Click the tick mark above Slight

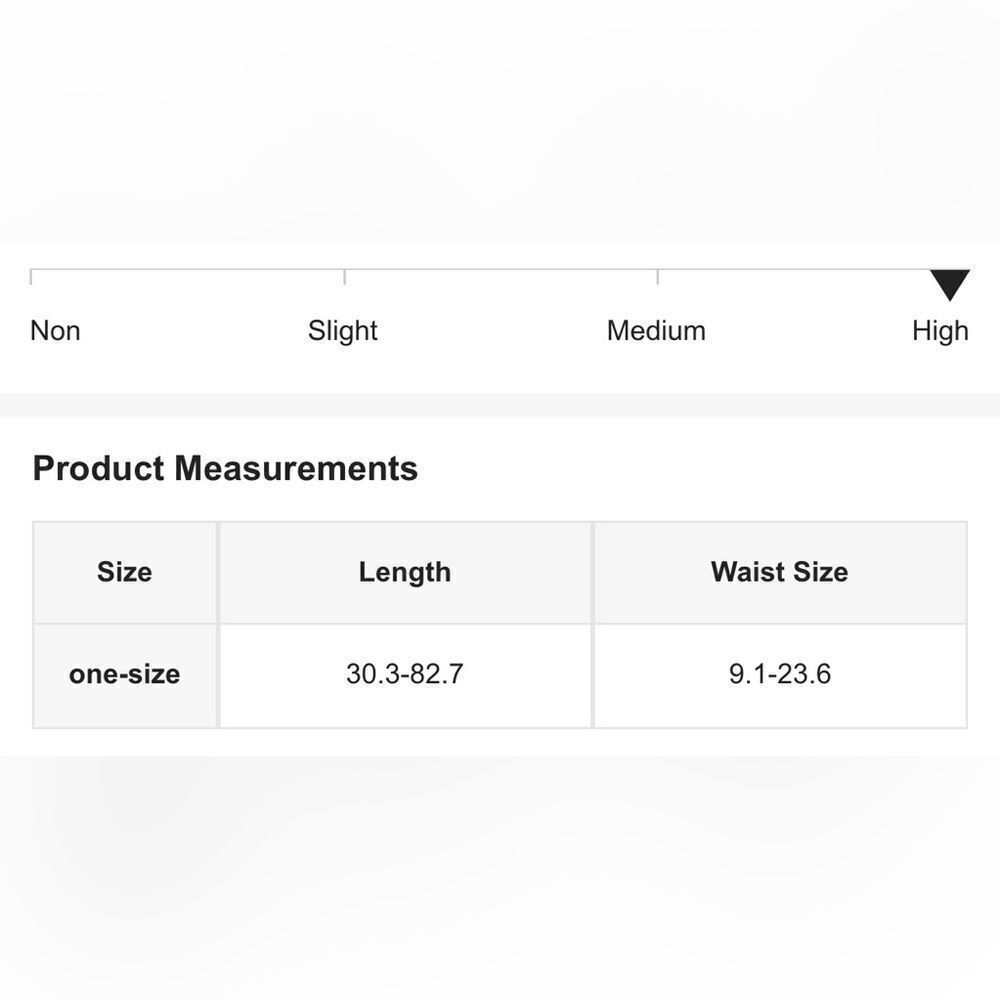(344, 276)
